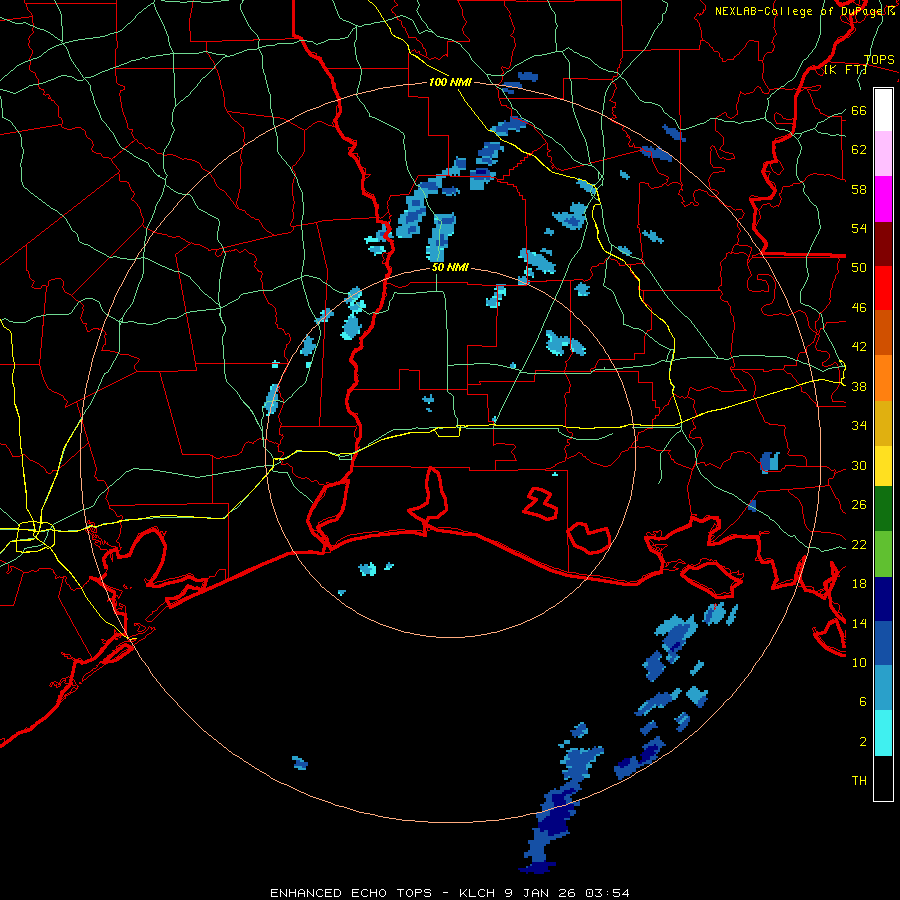Click the "46" legend value
Viewport: 900px width, 900px height.
(859, 307)
